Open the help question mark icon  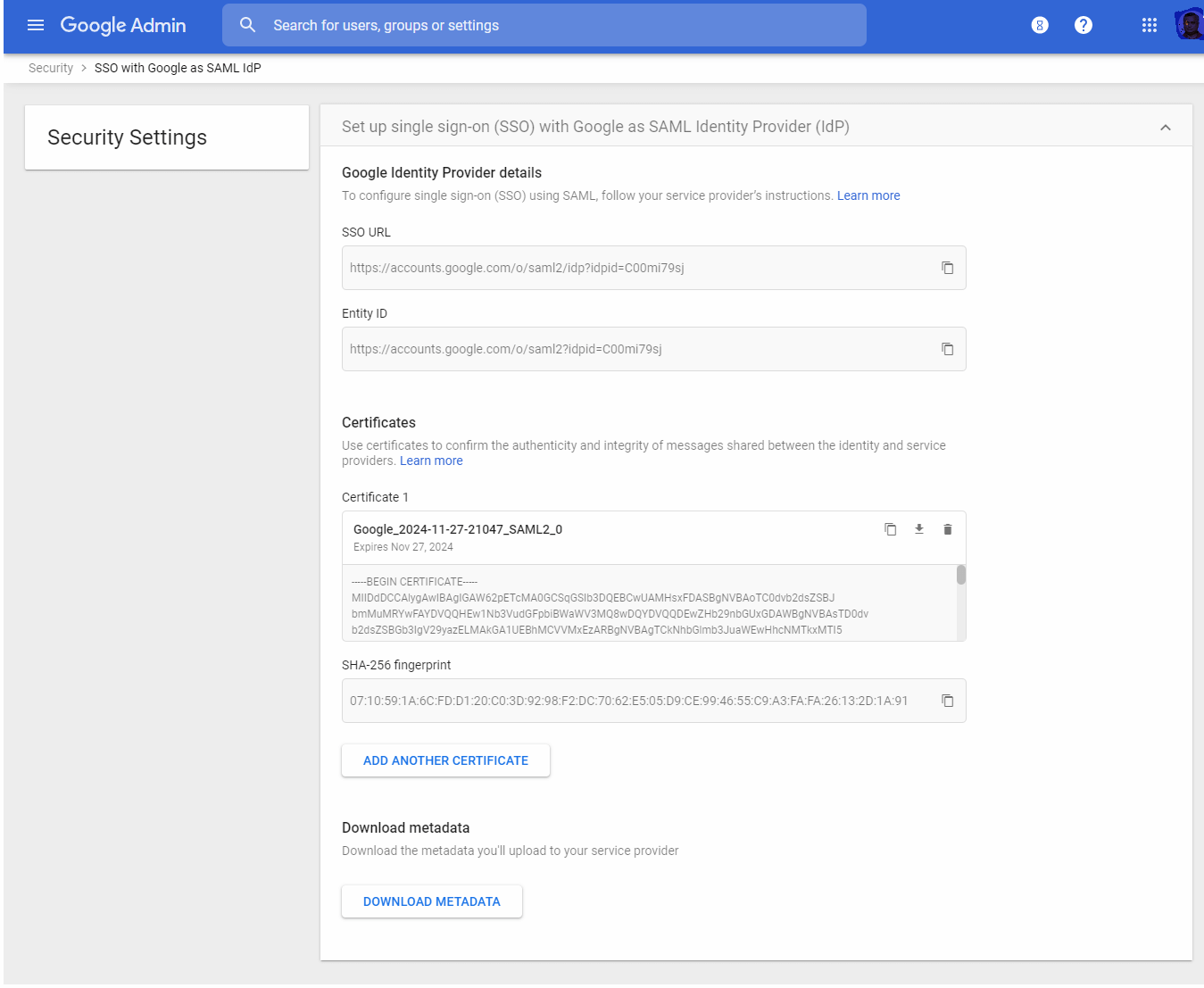[1084, 25]
